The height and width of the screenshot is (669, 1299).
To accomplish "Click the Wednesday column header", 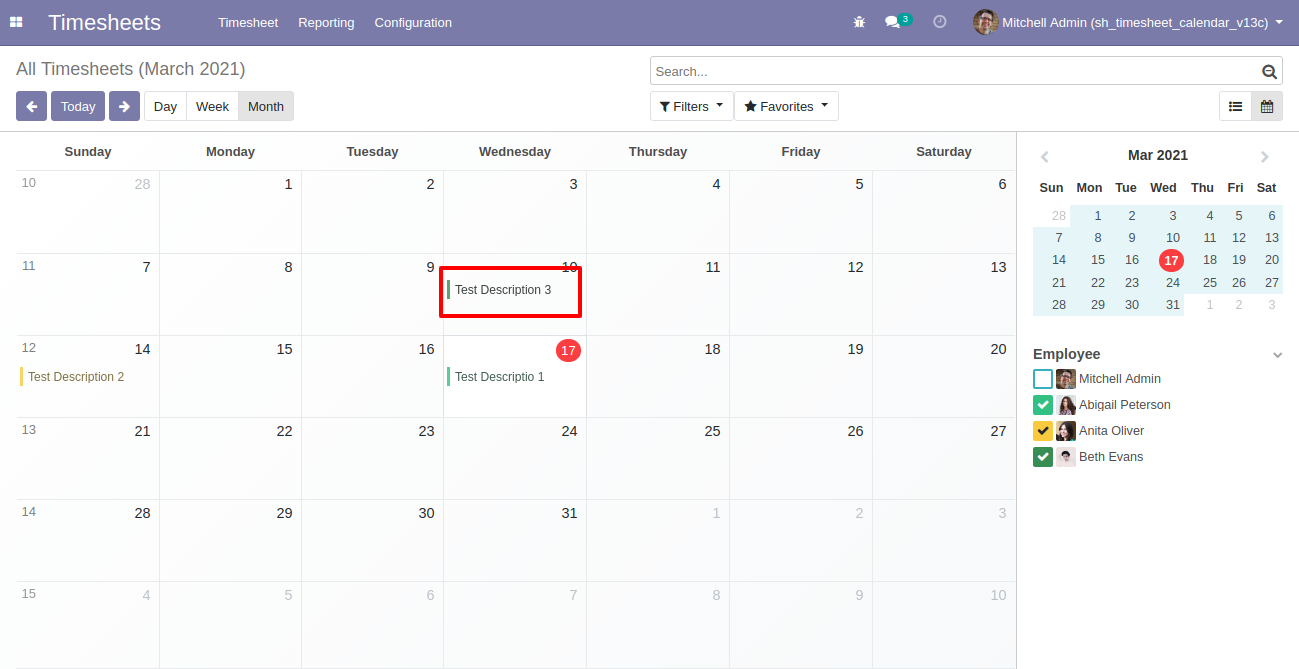I will (x=515, y=152).
